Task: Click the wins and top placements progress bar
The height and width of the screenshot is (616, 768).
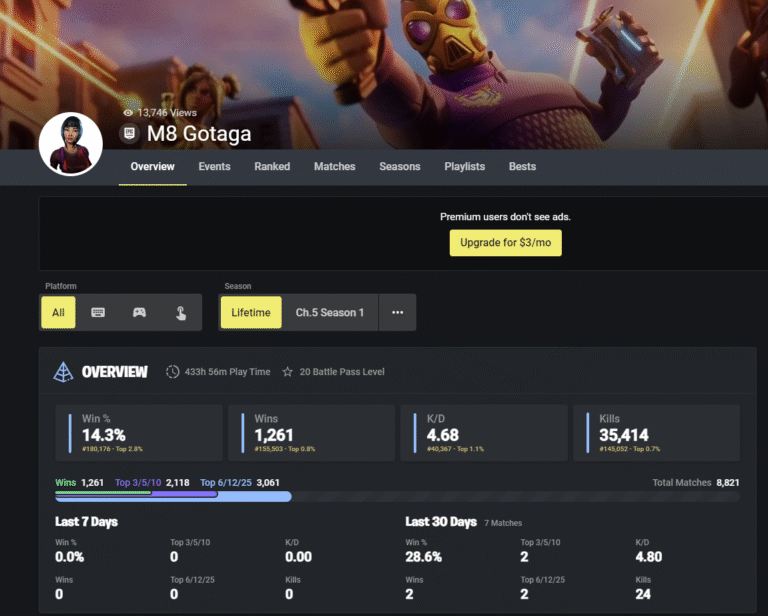Action: click(397, 497)
